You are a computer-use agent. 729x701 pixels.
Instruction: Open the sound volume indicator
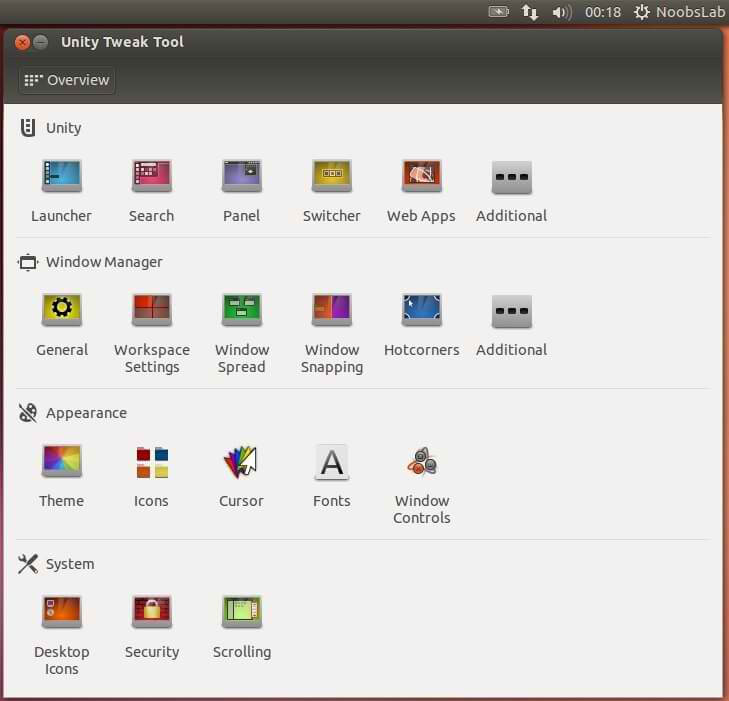pyautogui.click(x=562, y=12)
